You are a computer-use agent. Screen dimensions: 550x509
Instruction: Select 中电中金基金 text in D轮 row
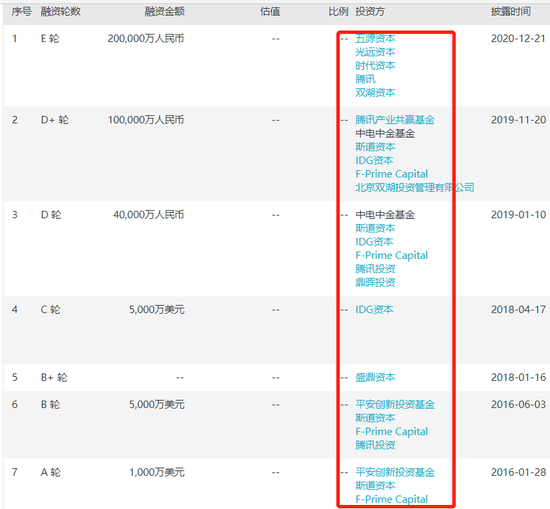tap(385, 214)
